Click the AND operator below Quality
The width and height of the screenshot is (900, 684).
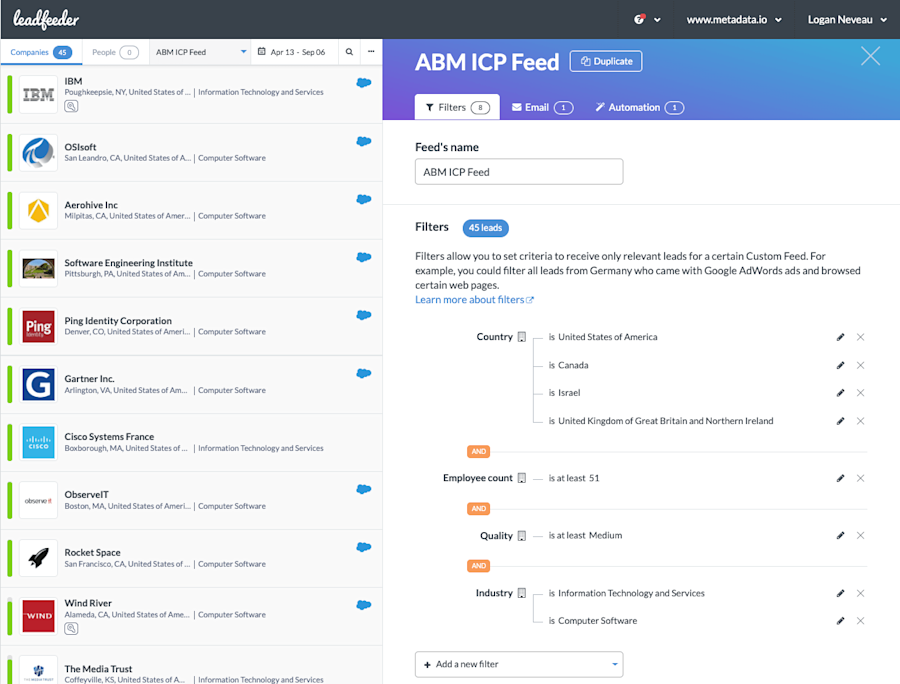coord(479,566)
